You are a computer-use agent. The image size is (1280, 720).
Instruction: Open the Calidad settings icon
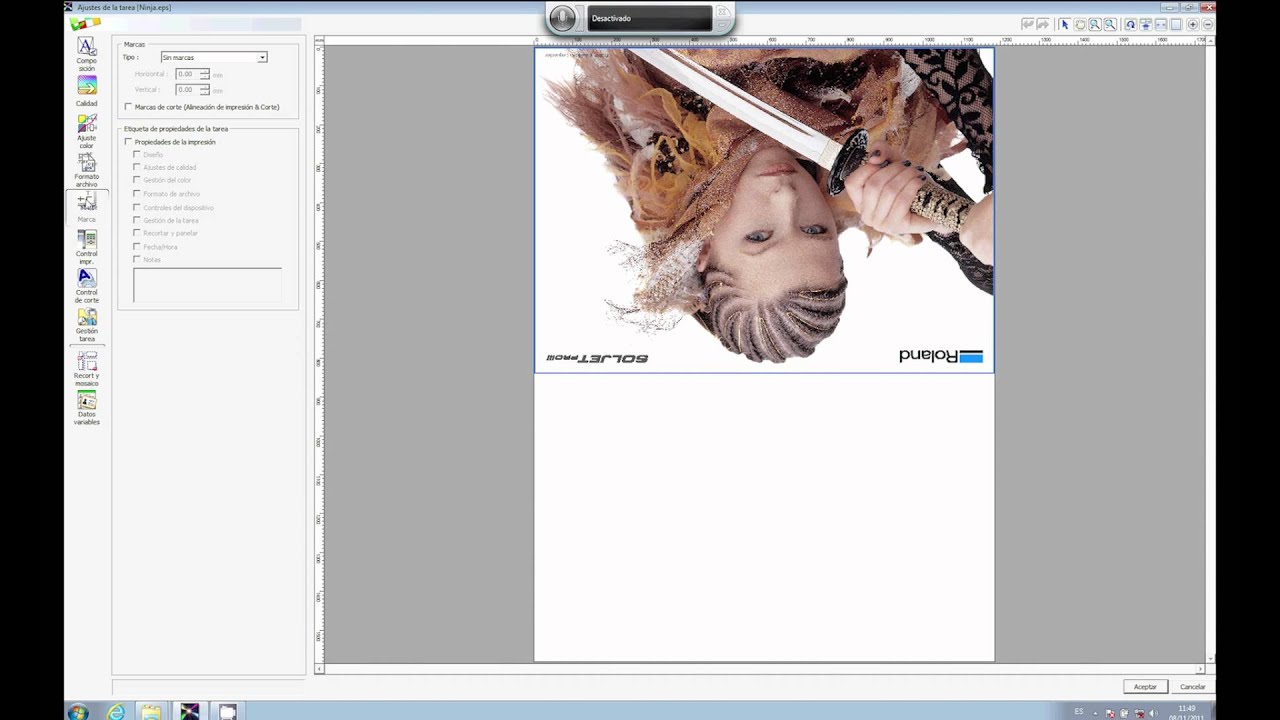coord(87,86)
